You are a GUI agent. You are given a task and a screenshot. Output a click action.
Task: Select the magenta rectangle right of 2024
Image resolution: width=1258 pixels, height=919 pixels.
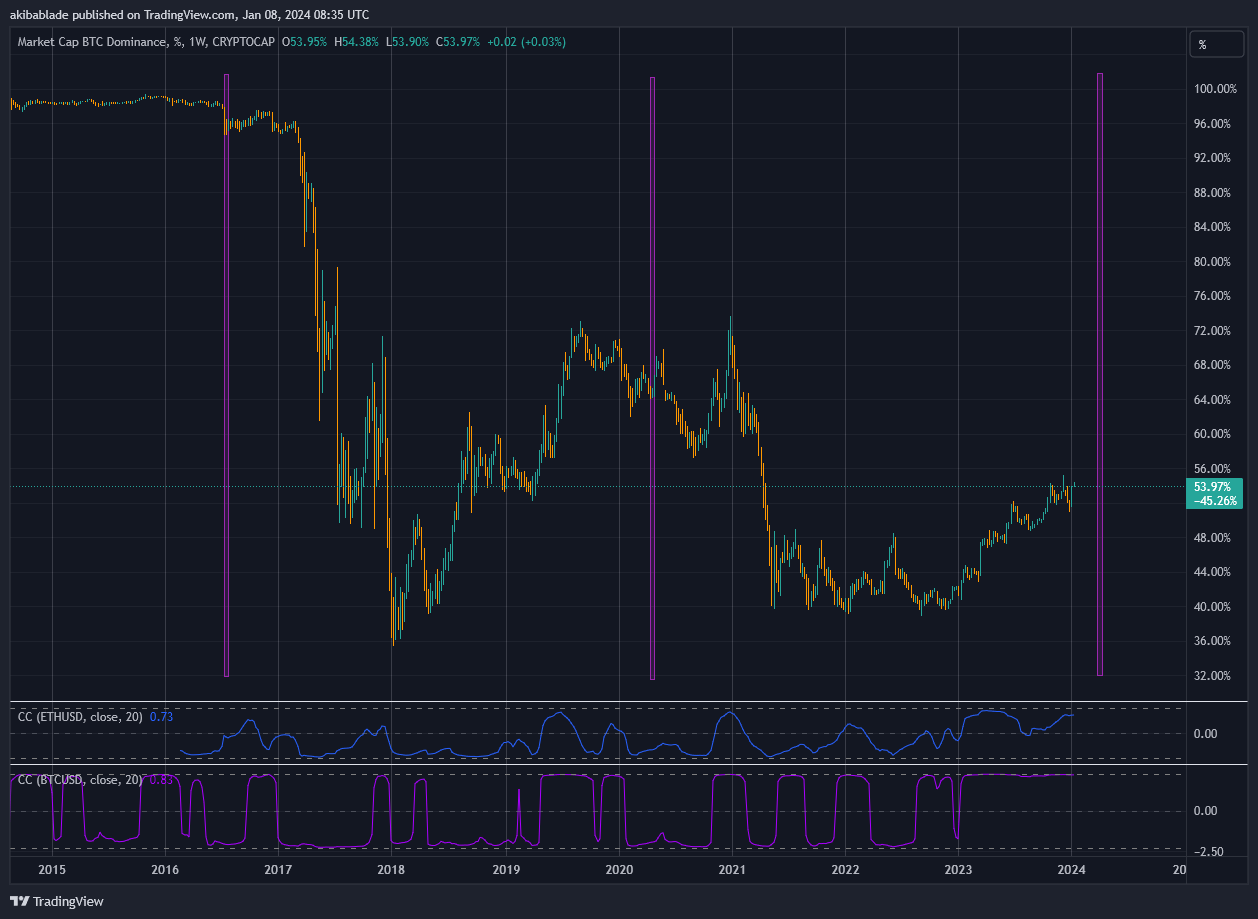point(1100,375)
